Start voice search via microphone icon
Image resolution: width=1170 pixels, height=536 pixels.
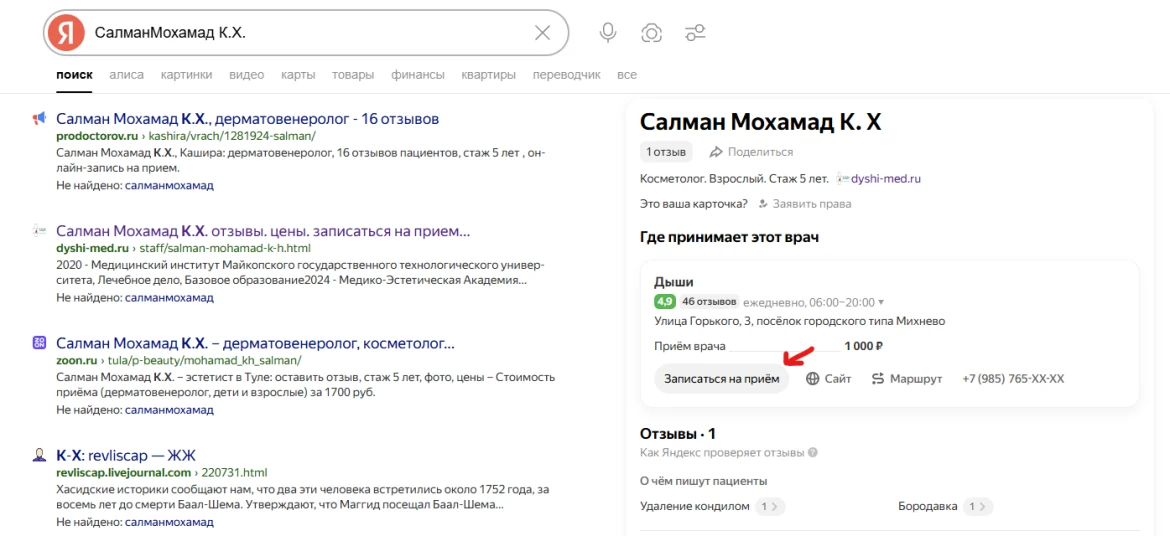608,33
